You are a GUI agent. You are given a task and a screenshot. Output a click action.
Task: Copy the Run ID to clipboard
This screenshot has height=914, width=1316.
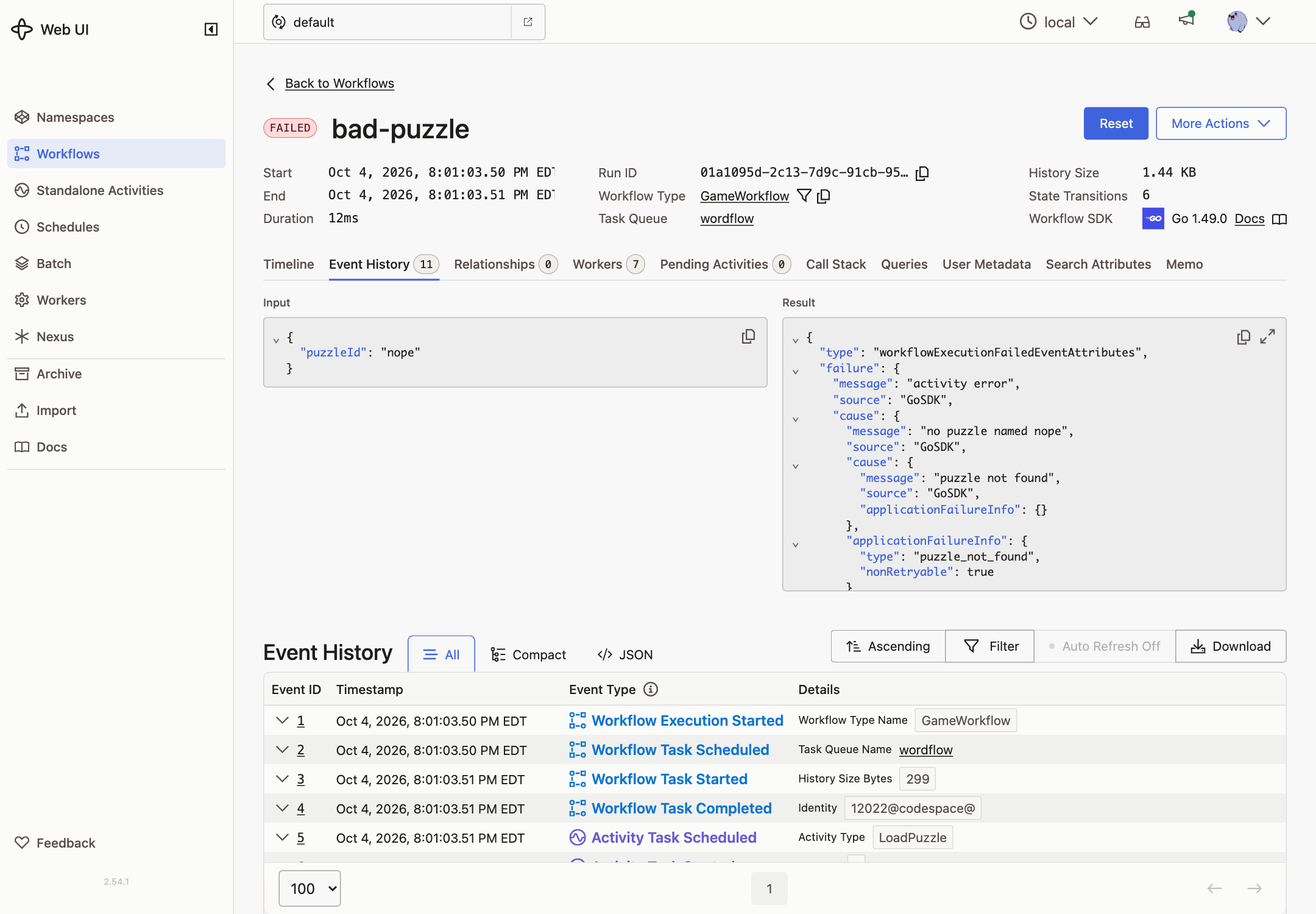tap(922, 173)
